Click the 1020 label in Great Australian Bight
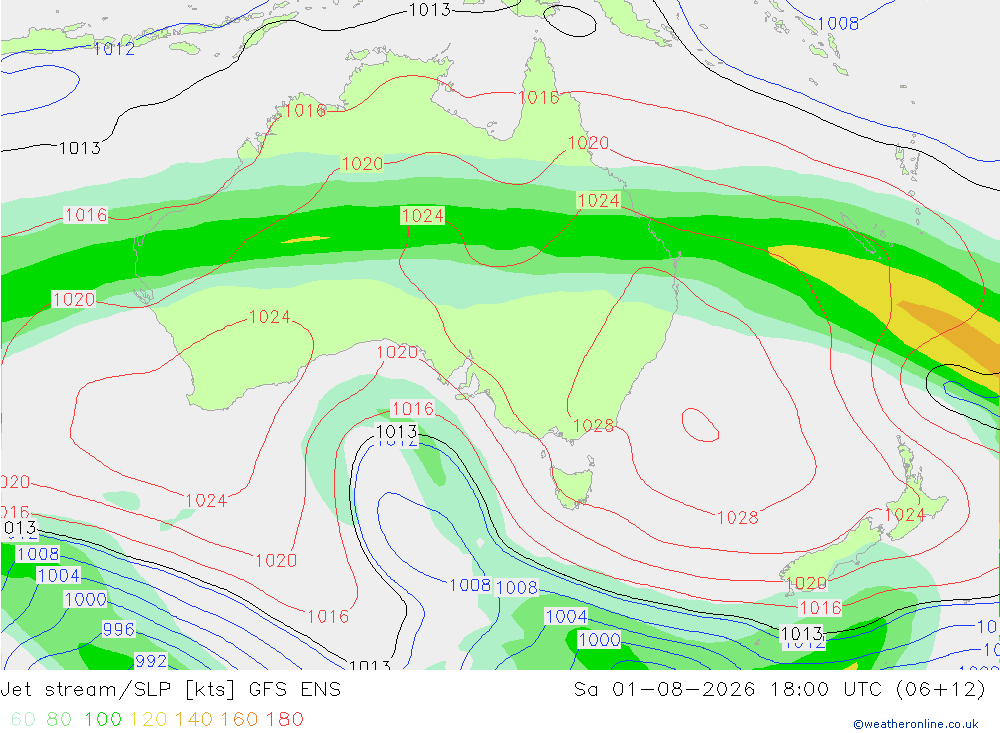Image resolution: width=1000 pixels, height=733 pixels. click(x=397, y=352)
